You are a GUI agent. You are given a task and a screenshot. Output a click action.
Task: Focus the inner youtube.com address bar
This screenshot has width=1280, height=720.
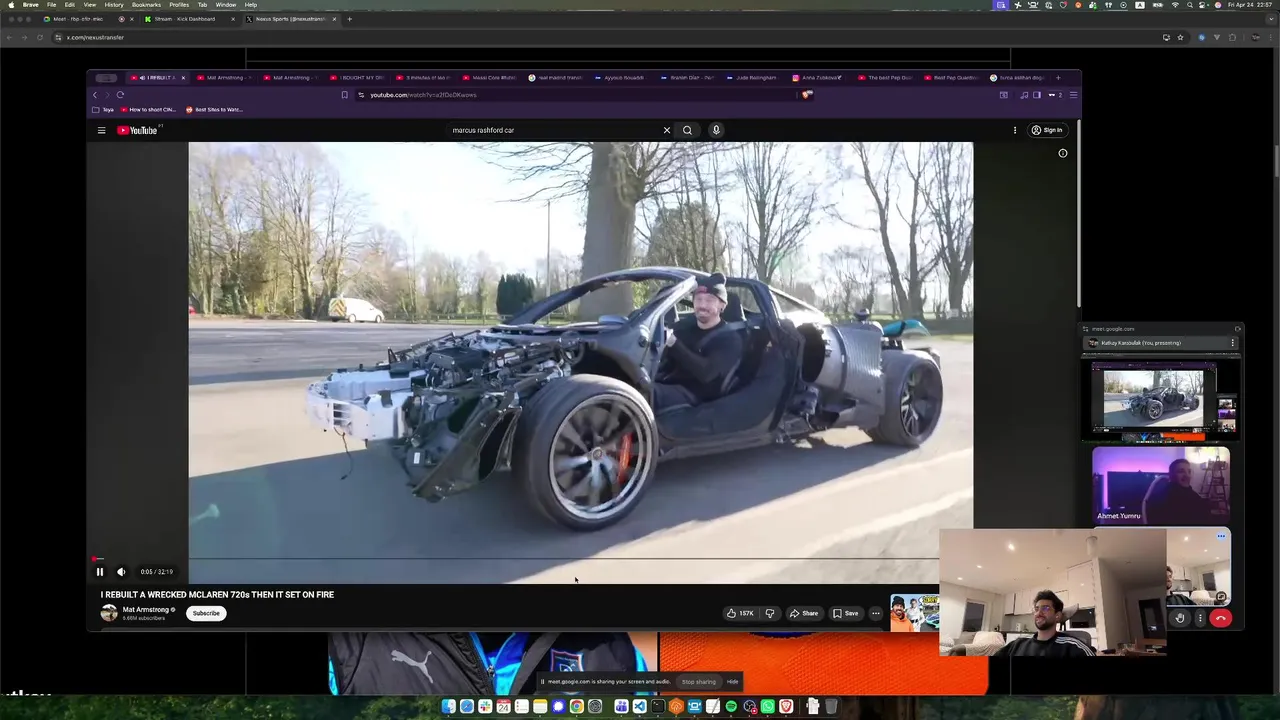[580, 95]
